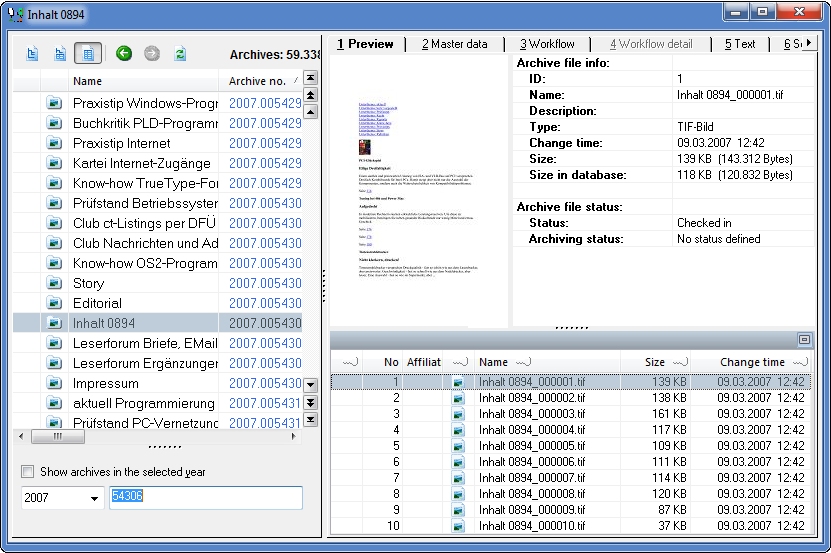Screen dimensions: 831x553
Task: Open the Workflow tab
Action: coord(546,44)
